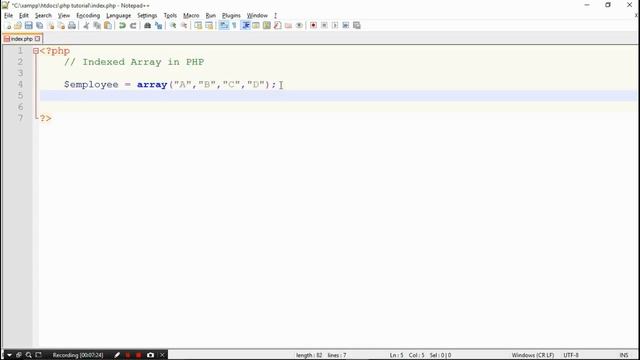This screenshot has height=360, width=640.
Task: Click the recorder pencil draw icon
Action: 117,355
